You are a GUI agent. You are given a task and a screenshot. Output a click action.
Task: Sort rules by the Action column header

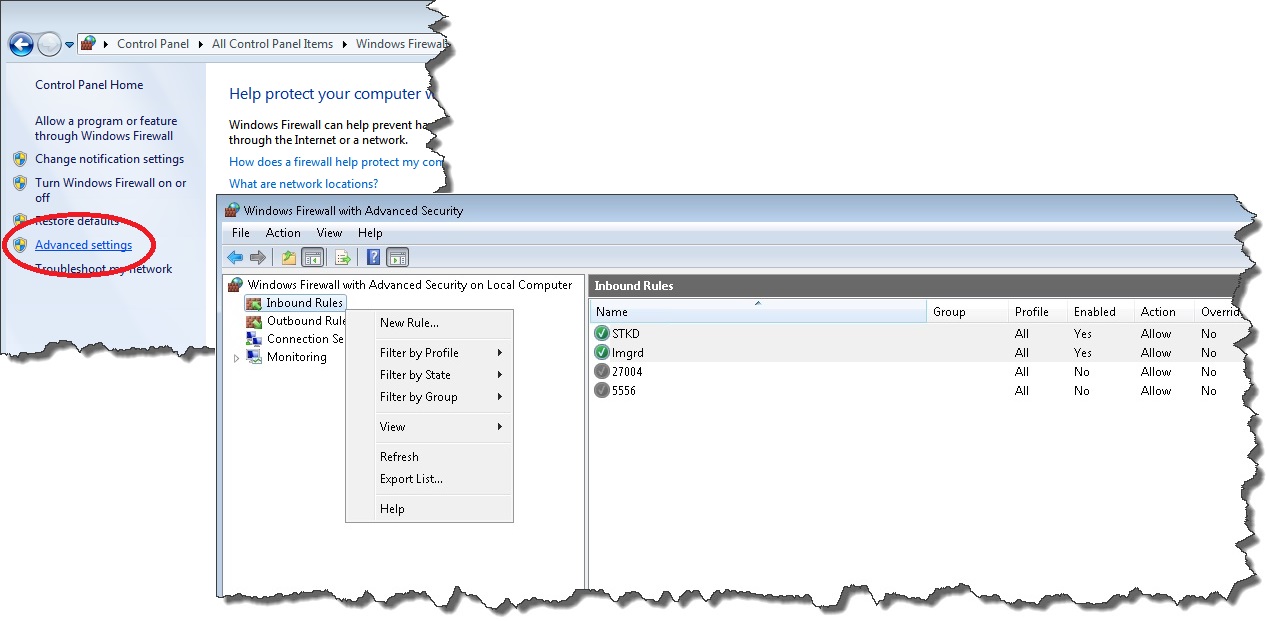1164,312
